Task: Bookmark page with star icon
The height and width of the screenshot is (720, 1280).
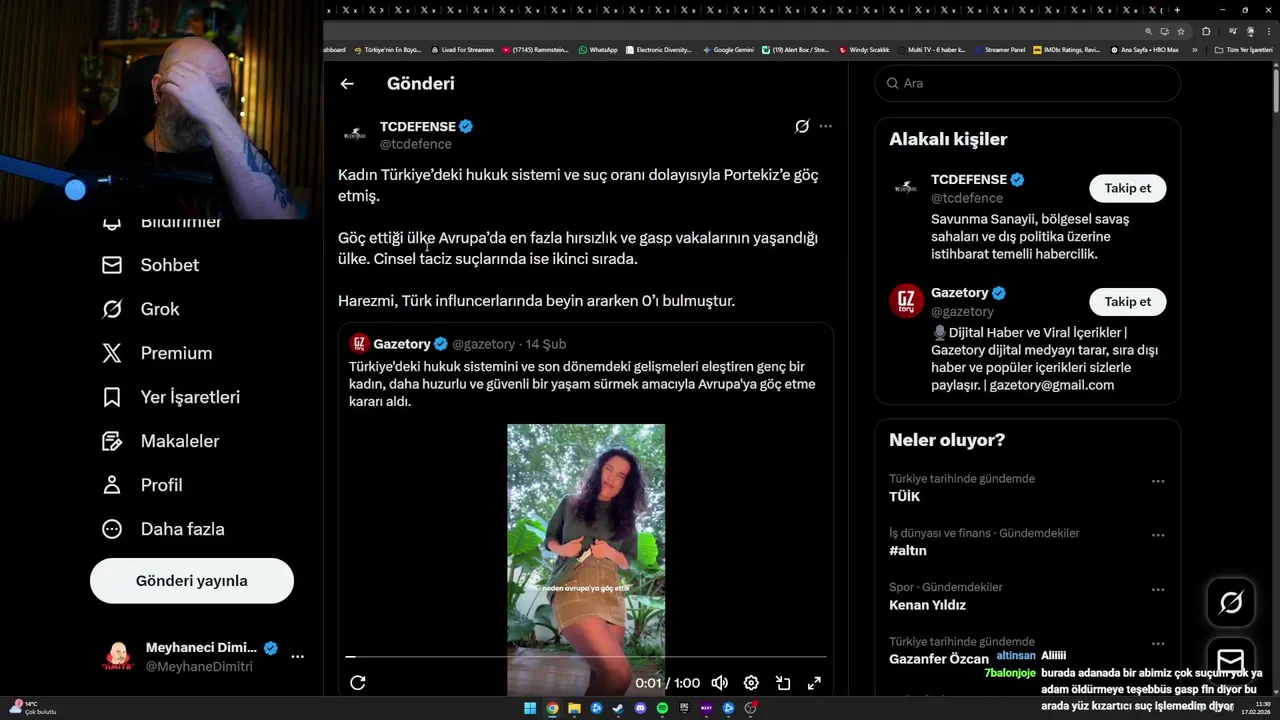Action: click(x=1181, y=32)
